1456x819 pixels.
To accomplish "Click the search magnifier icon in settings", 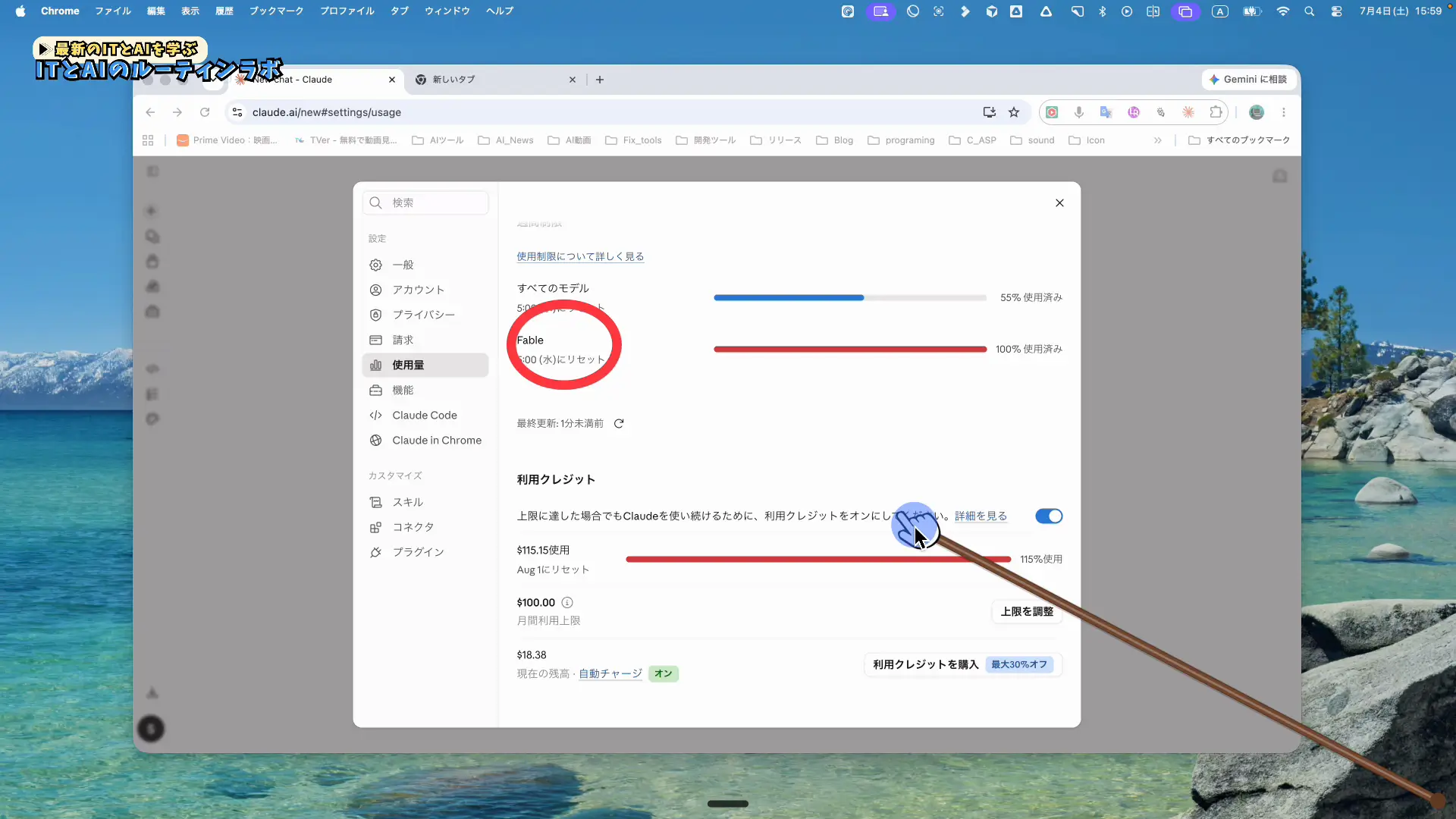I will click(x=375, y=202).
